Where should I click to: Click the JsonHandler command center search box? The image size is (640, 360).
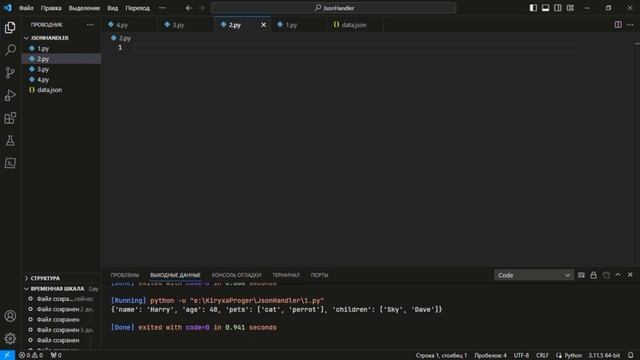pos(333,8)
